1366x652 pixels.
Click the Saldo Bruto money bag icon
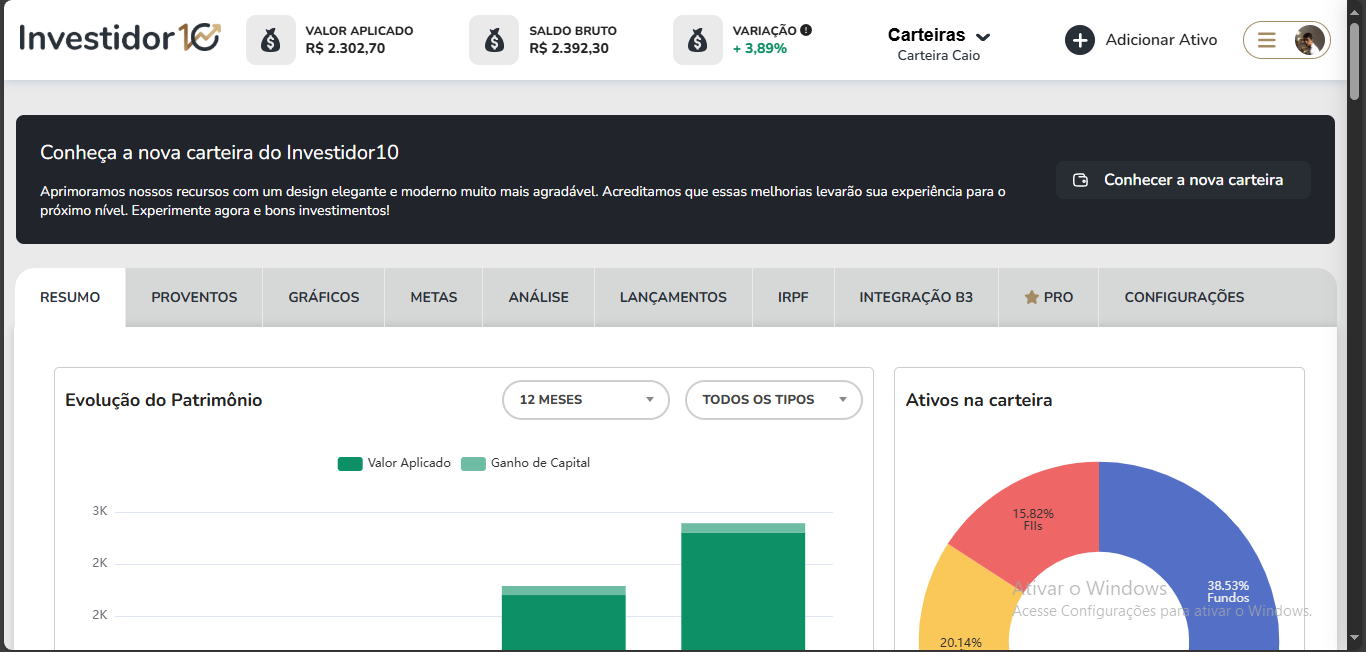pyautogui.click(x=494, y=40)
